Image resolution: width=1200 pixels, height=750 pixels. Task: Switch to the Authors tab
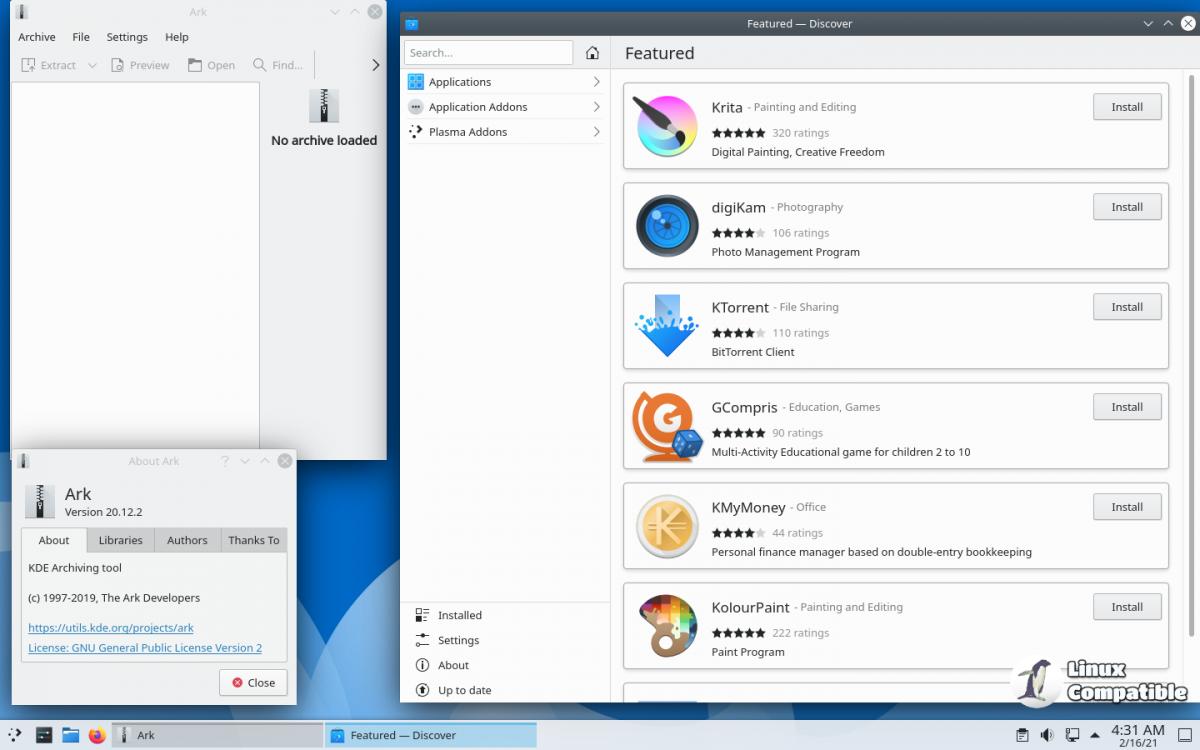point(187,540)
